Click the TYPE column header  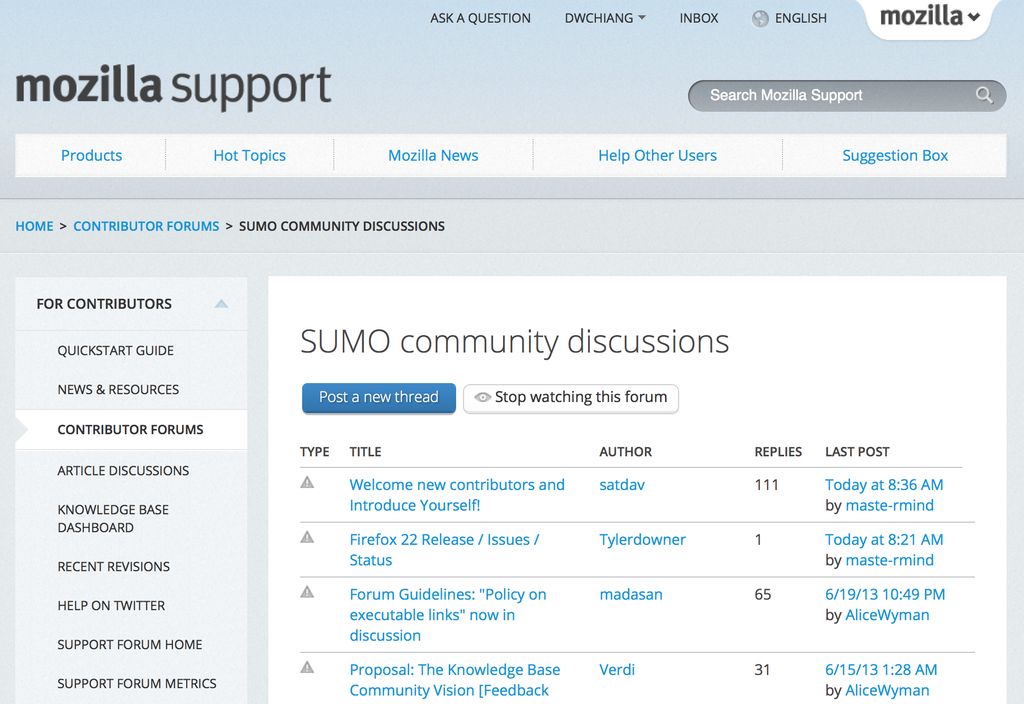(315, 452)
